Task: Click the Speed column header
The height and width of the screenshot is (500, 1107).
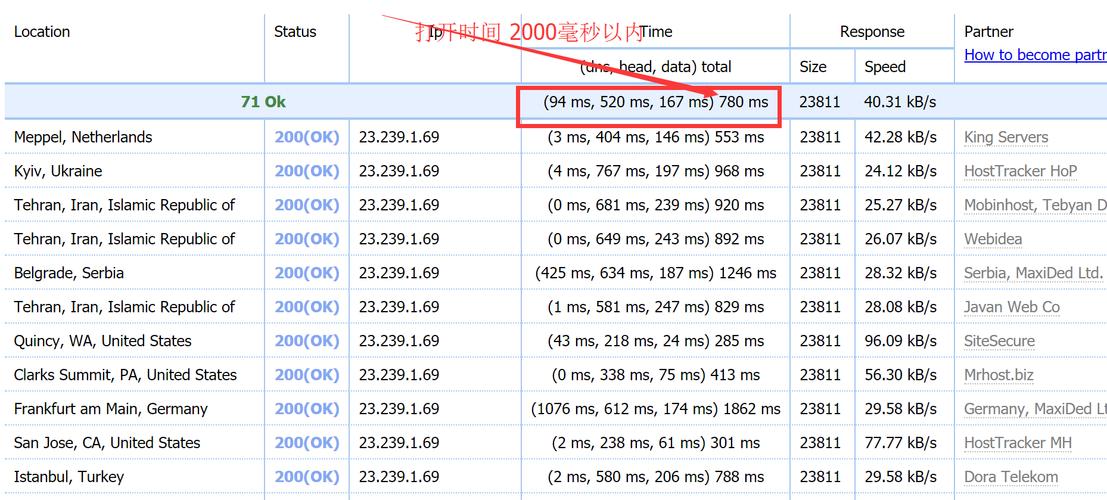Action: click(x=885, y=67)
